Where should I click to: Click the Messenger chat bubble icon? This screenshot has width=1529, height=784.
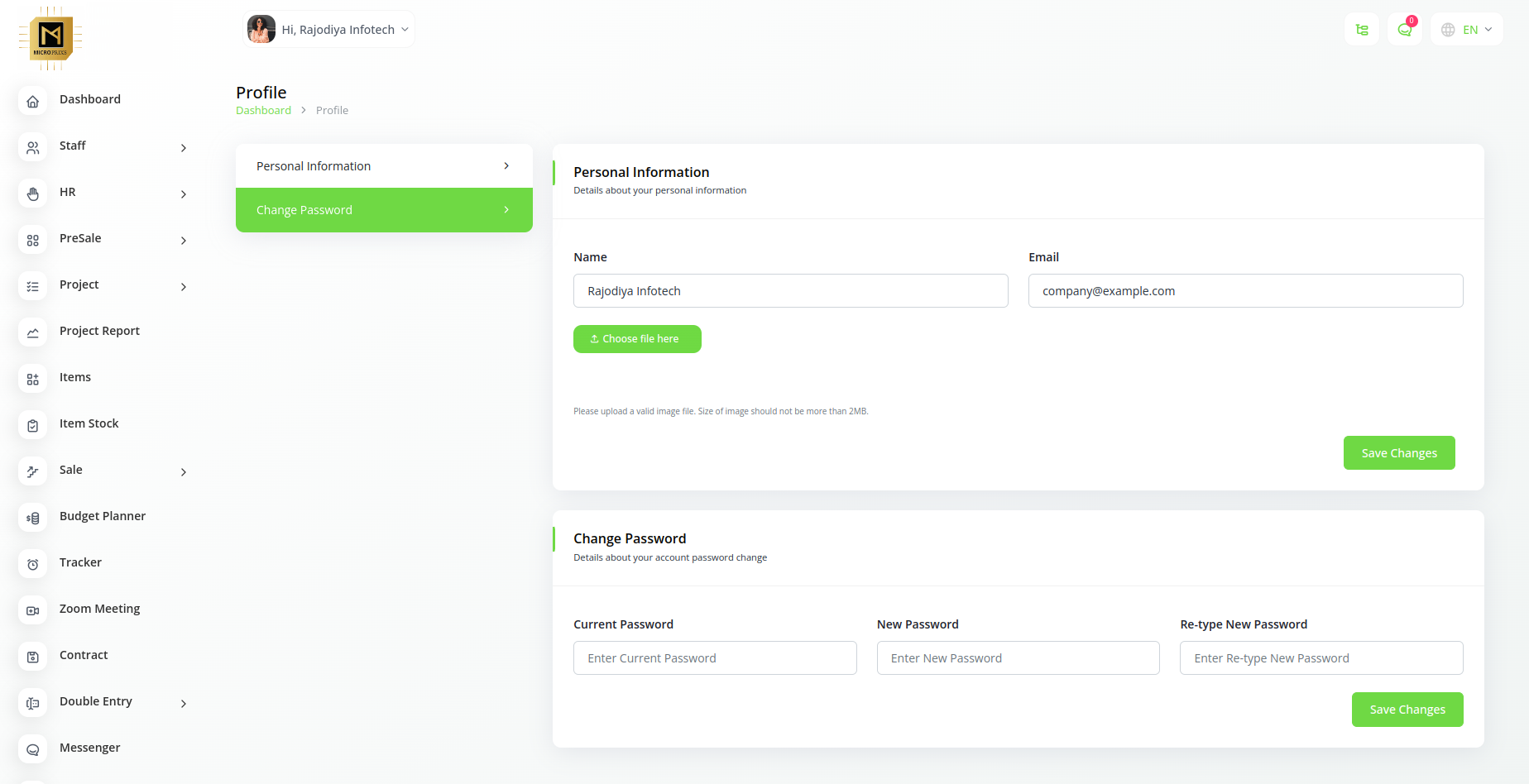(x=33, y=750)
